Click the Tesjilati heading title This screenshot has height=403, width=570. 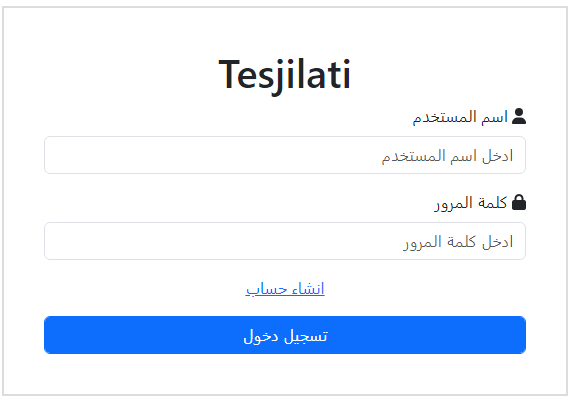[285, 75]
